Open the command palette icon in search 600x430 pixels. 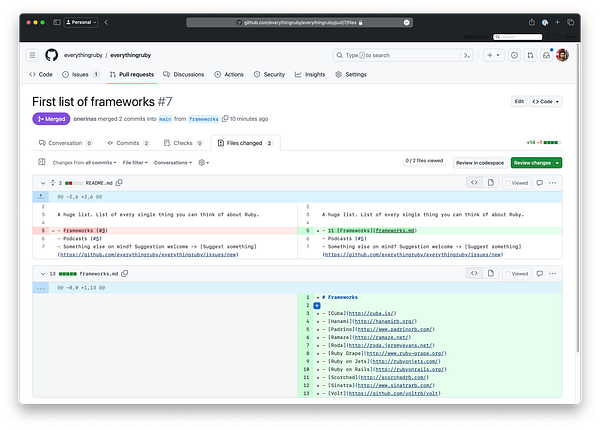(x=466, y=55)
